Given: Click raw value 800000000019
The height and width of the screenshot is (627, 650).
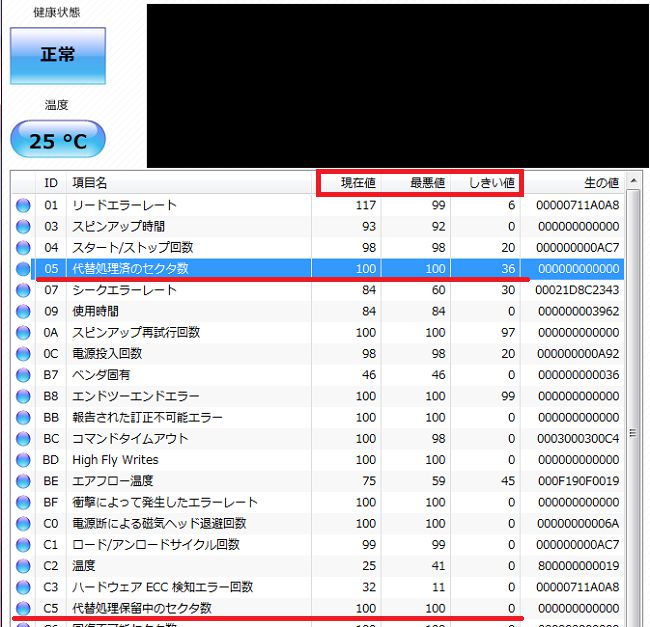Looking at the screenshot, I should 579,566.
